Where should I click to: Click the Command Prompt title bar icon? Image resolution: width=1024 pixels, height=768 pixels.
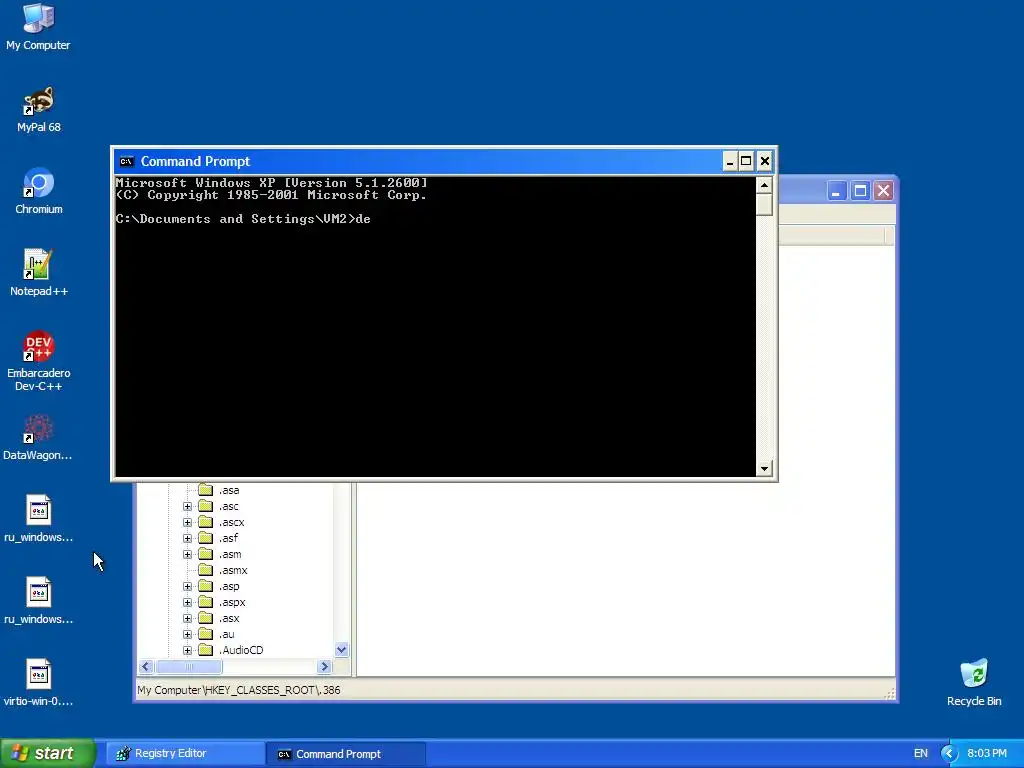127,161
